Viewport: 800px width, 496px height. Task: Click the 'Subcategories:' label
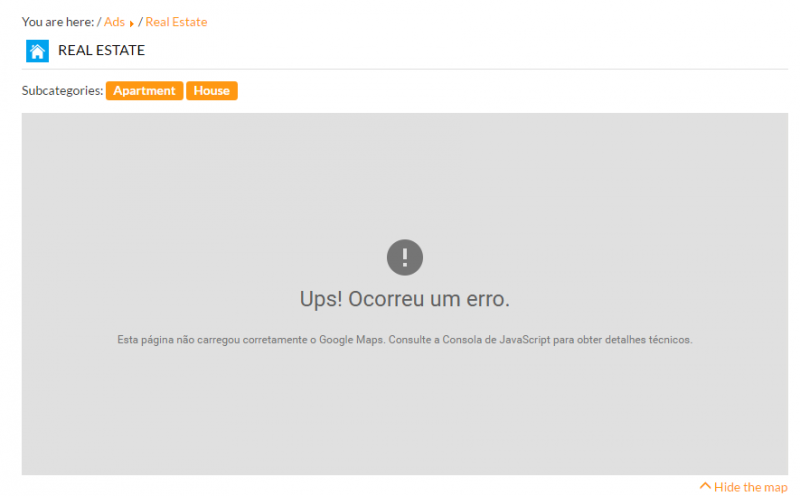pyautogui.click(x=62, y=91)
